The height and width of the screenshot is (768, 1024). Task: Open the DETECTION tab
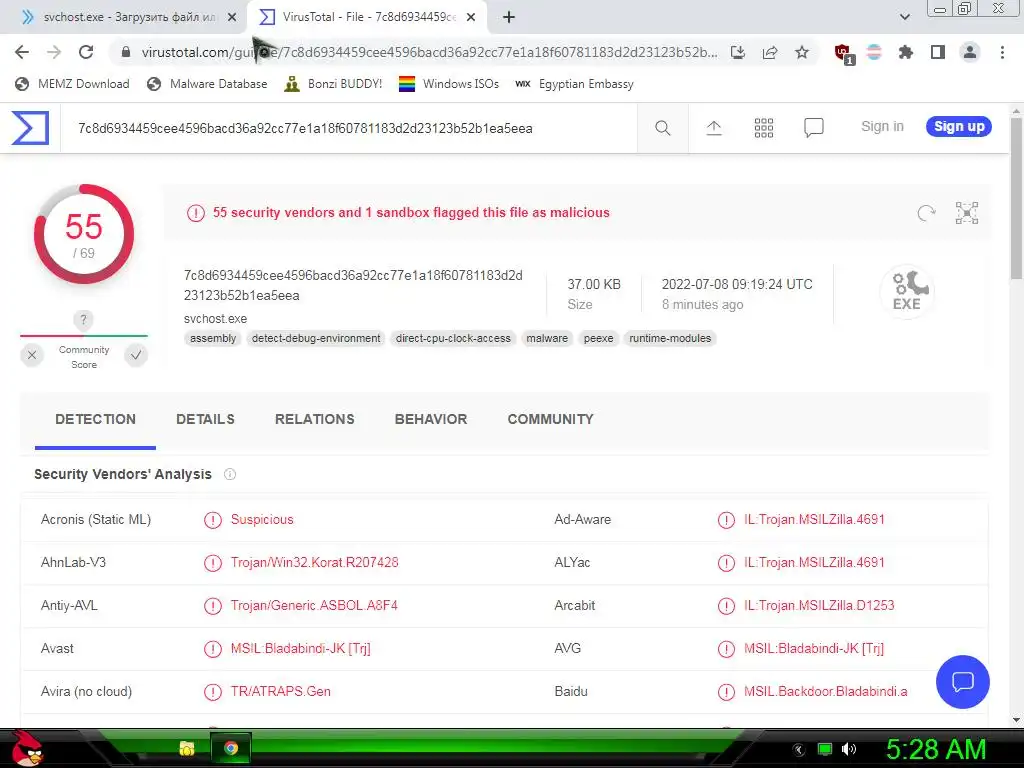[x=95, y=419]
